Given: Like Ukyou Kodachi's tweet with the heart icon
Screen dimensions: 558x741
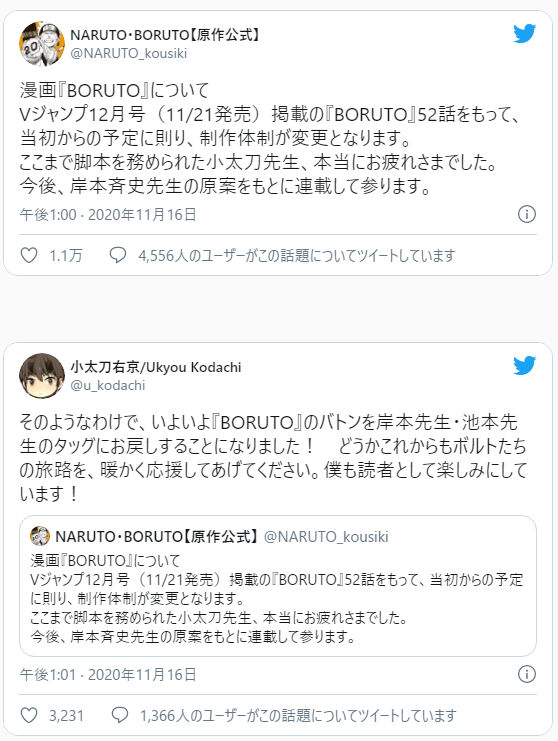Looking at the screenshot, I should pos(29,715).
